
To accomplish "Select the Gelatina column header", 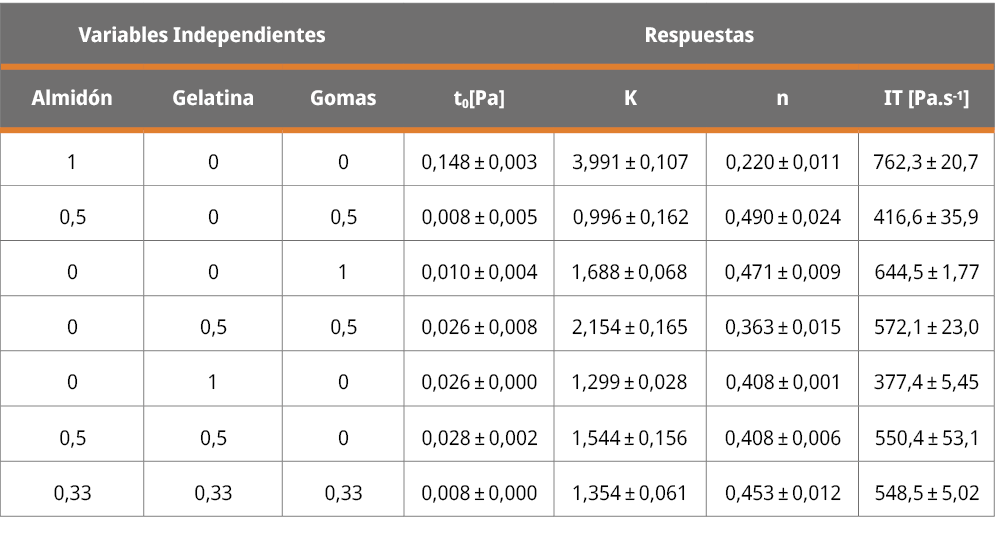I will (213, 98).
